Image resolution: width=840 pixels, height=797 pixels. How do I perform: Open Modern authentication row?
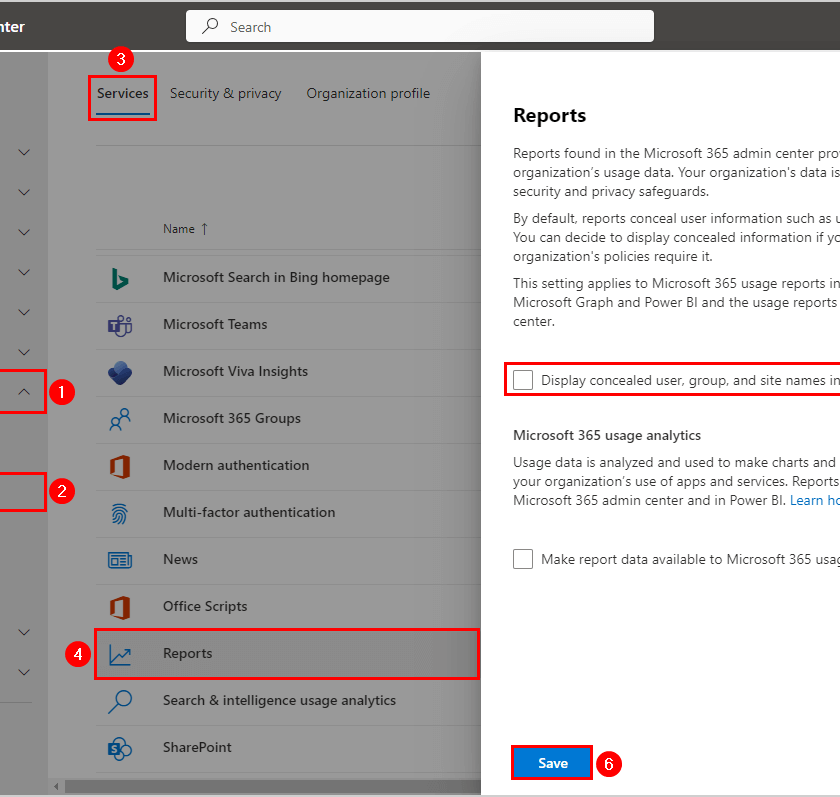click(288, 466)
